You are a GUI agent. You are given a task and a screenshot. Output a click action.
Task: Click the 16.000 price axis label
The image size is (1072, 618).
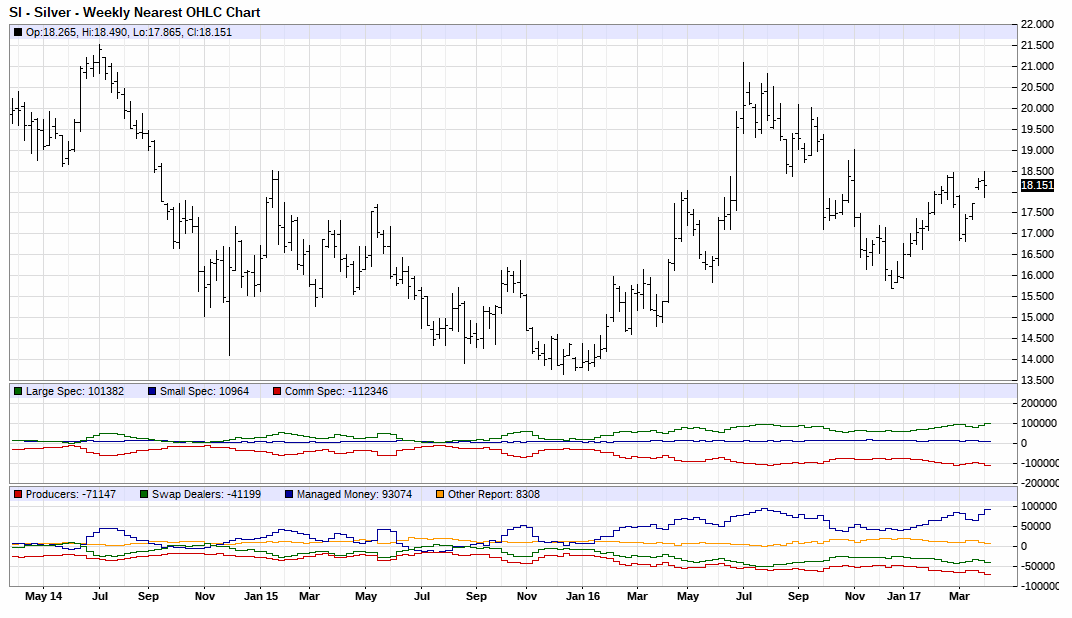(1037, 276)
